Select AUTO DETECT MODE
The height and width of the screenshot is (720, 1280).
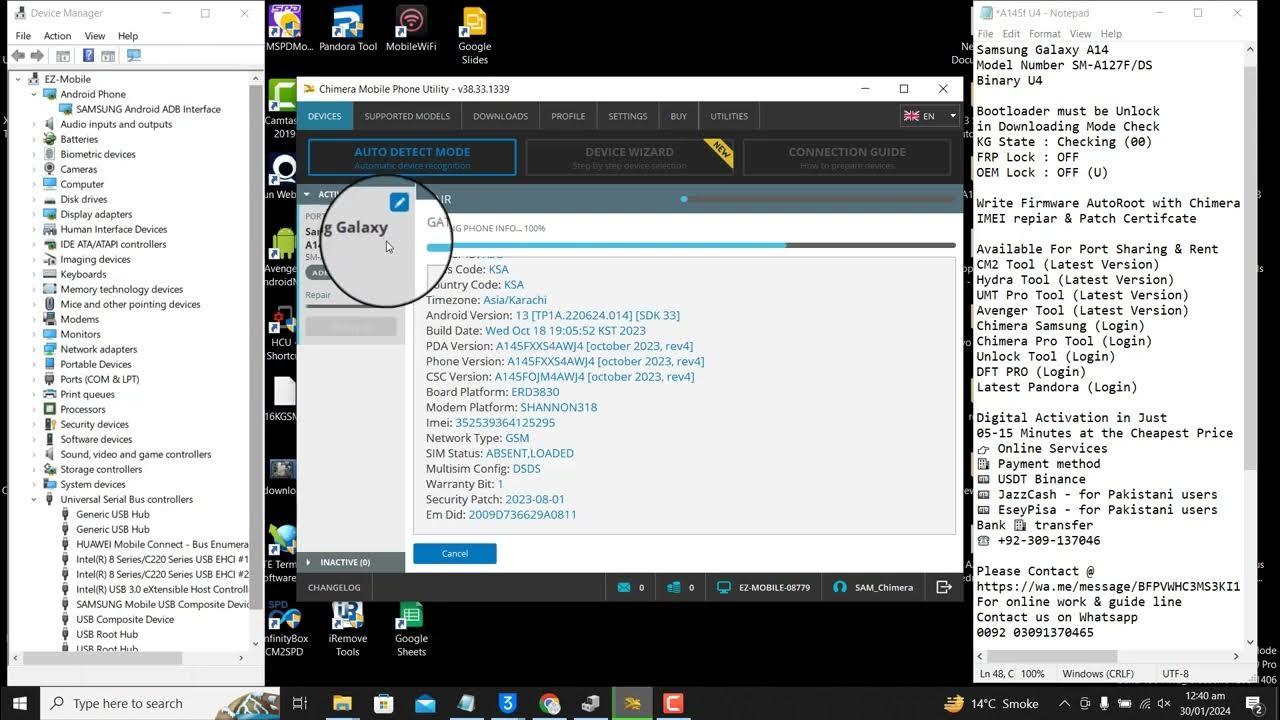(412, 157)
